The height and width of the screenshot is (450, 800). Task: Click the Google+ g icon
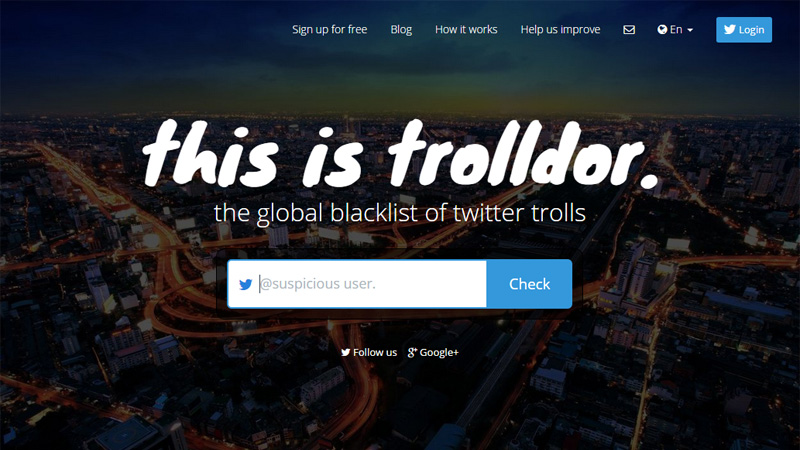[x=412, y=352]
